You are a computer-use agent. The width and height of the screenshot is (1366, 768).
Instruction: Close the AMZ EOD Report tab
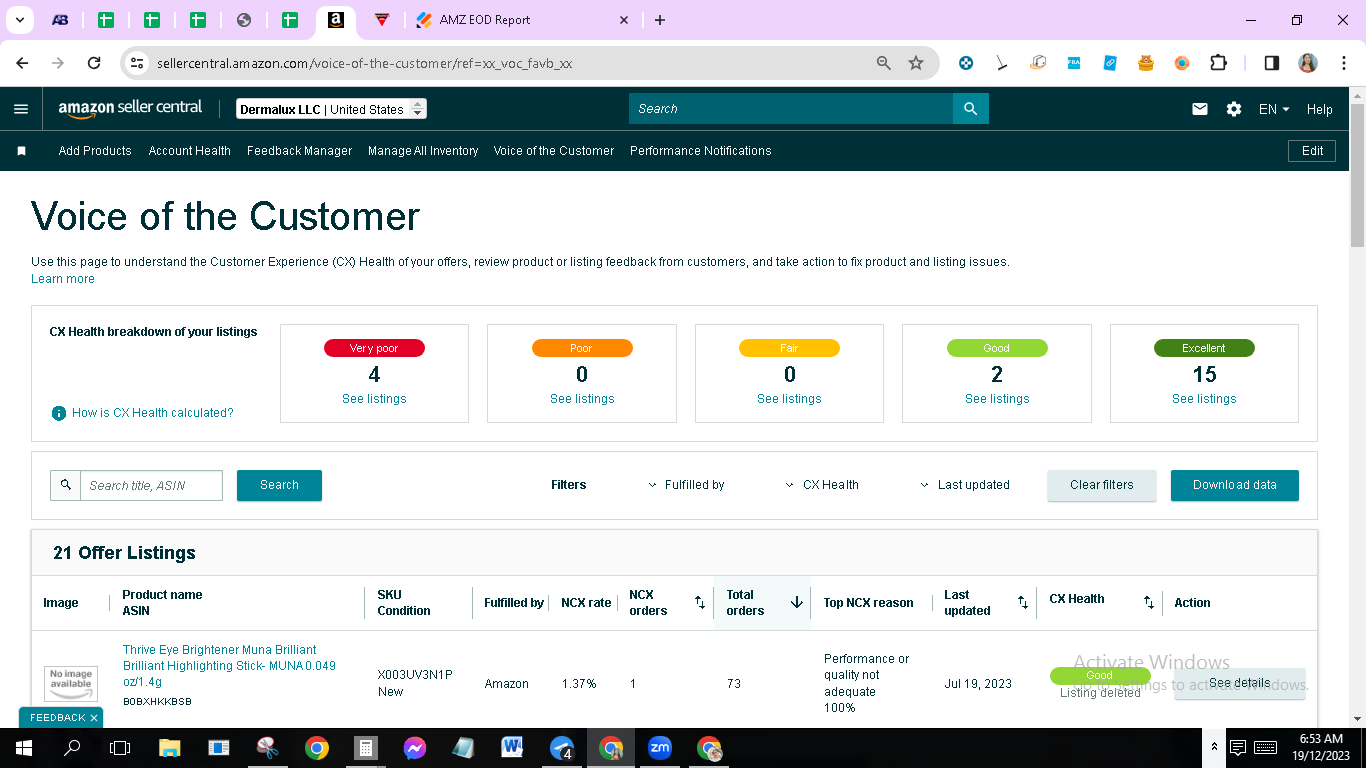[624, 20]
